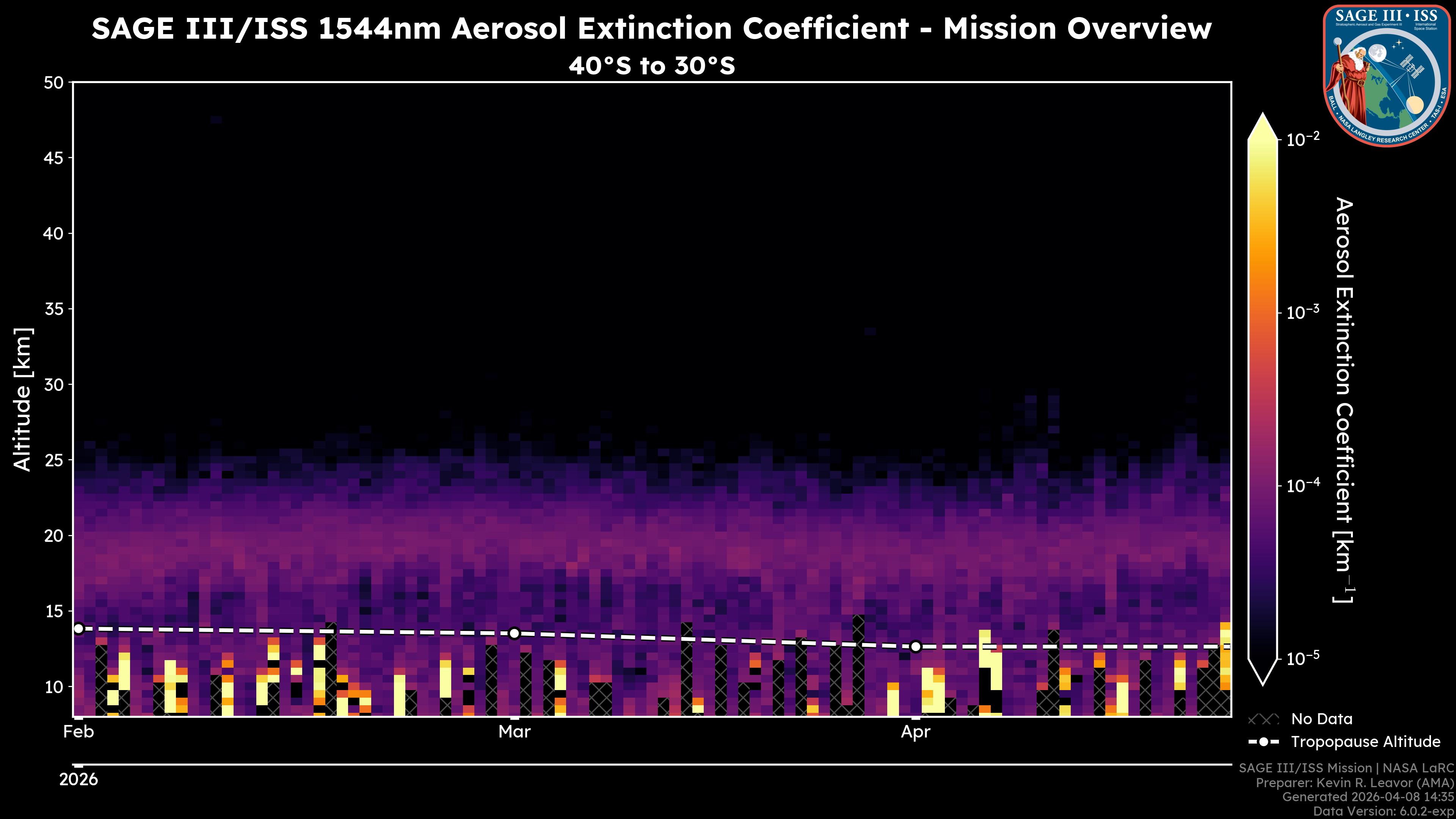Click the March tropopause marker dot
This screenshot has width=1456, height=819.
[x=515, y=634]
